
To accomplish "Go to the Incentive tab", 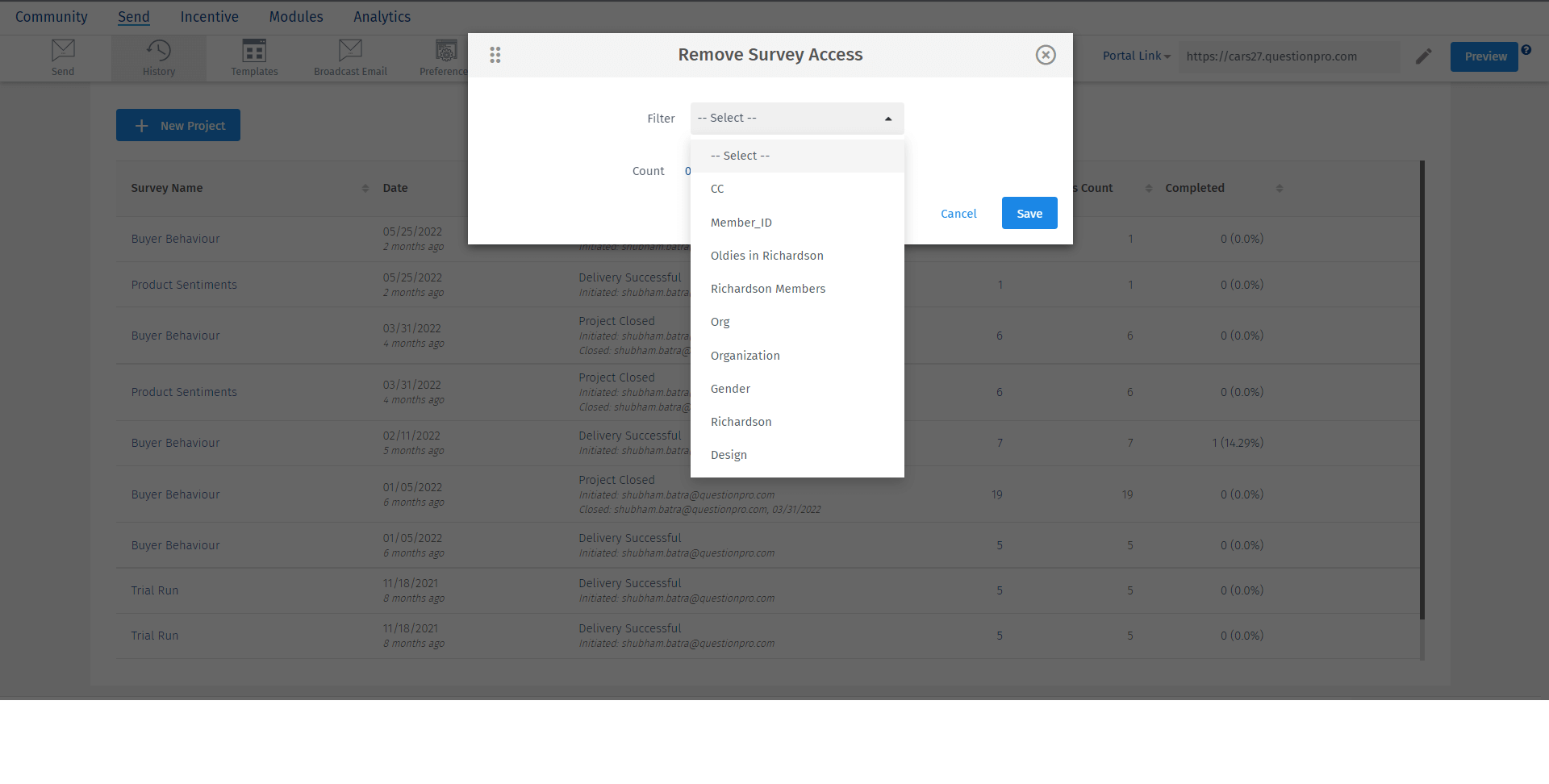I will (209, 17).
